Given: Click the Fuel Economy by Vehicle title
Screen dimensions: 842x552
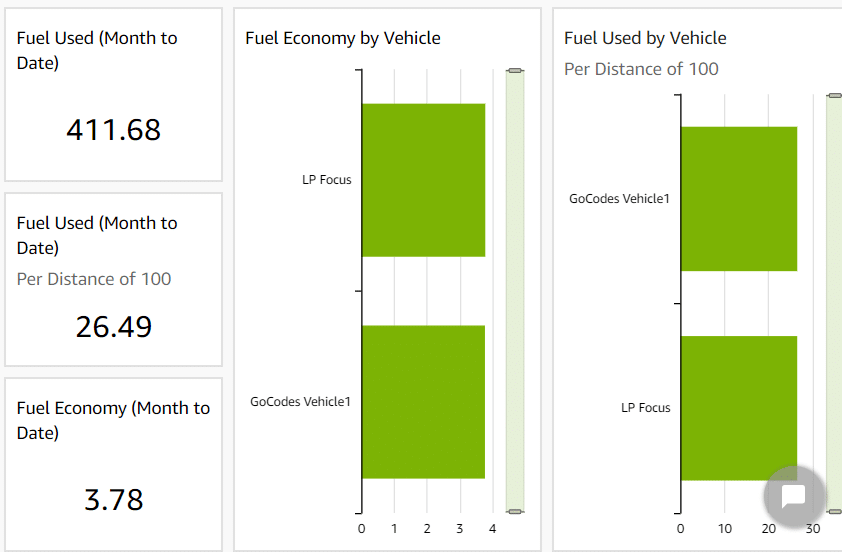Looking at the screenshot, I should (x=343, y=38).
